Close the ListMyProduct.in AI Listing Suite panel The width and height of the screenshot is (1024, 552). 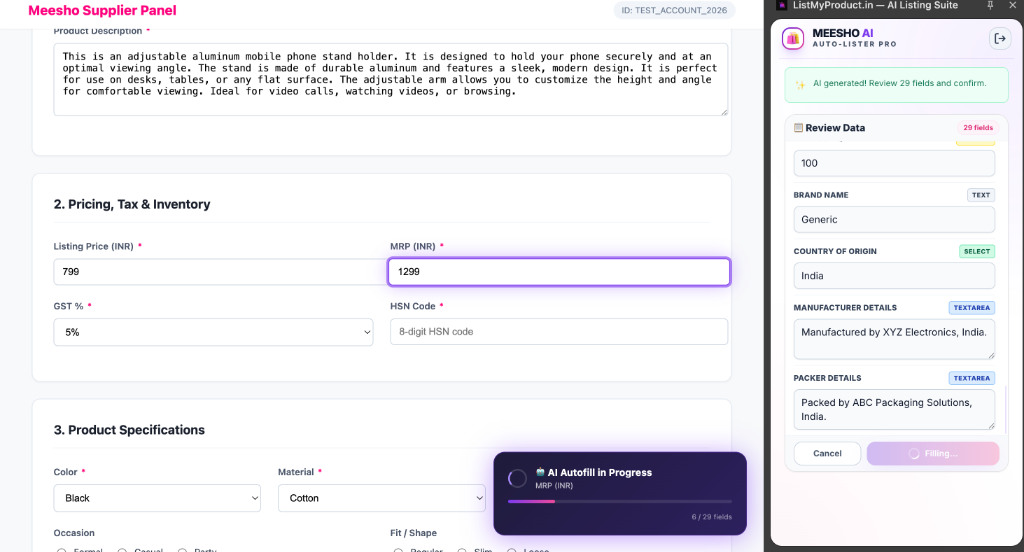[x=1012, y=5]
